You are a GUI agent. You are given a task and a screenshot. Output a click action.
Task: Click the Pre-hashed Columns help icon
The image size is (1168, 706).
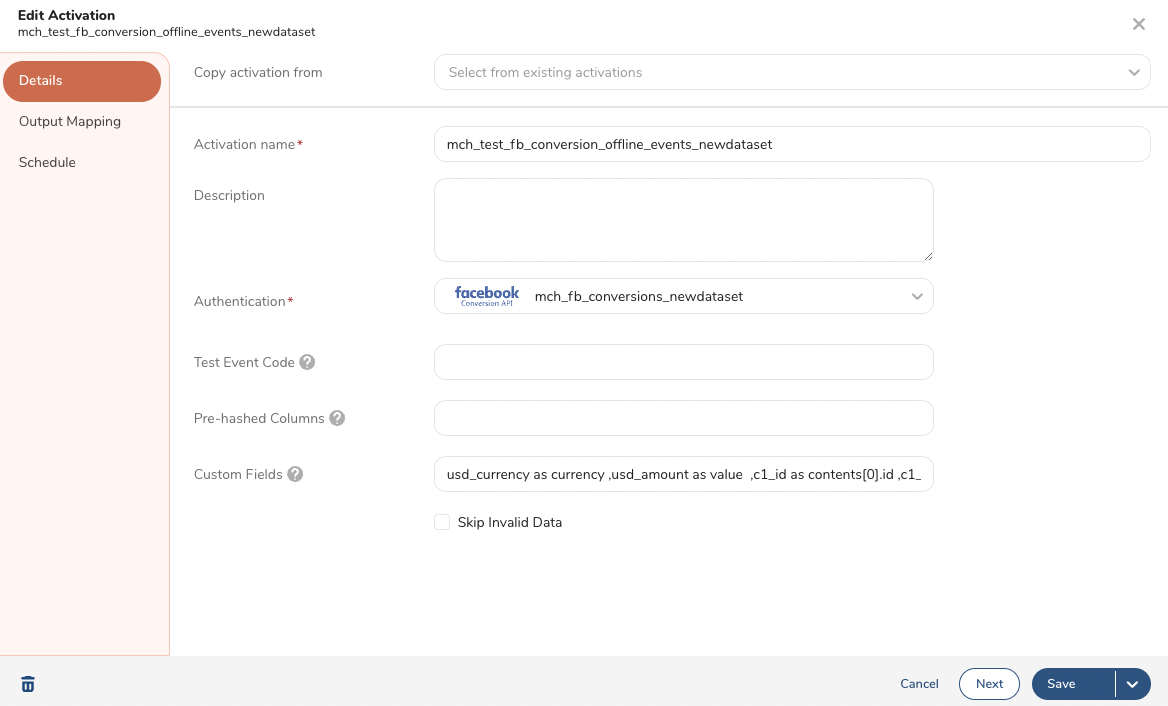(x=337, y=418)
